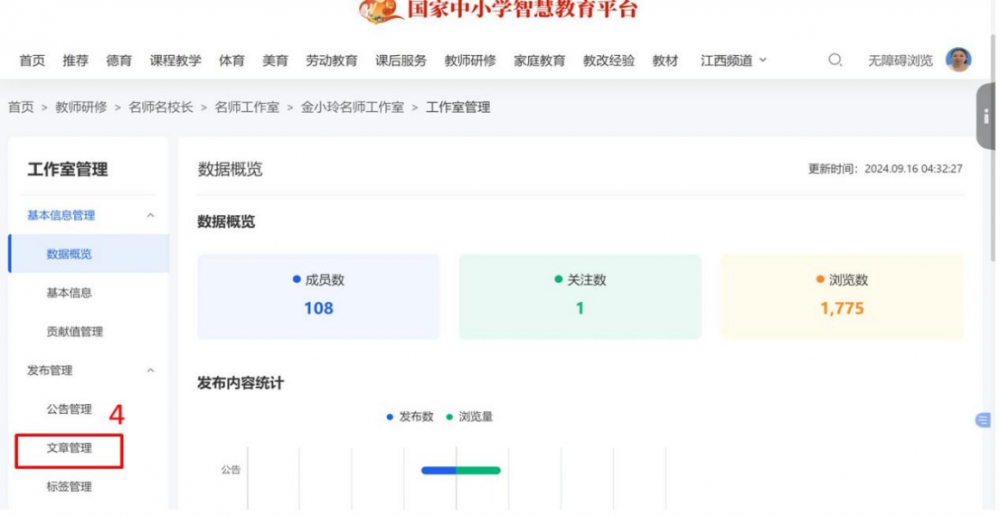Toggle the 浏览量 chart legend

[x=469, y=417]
